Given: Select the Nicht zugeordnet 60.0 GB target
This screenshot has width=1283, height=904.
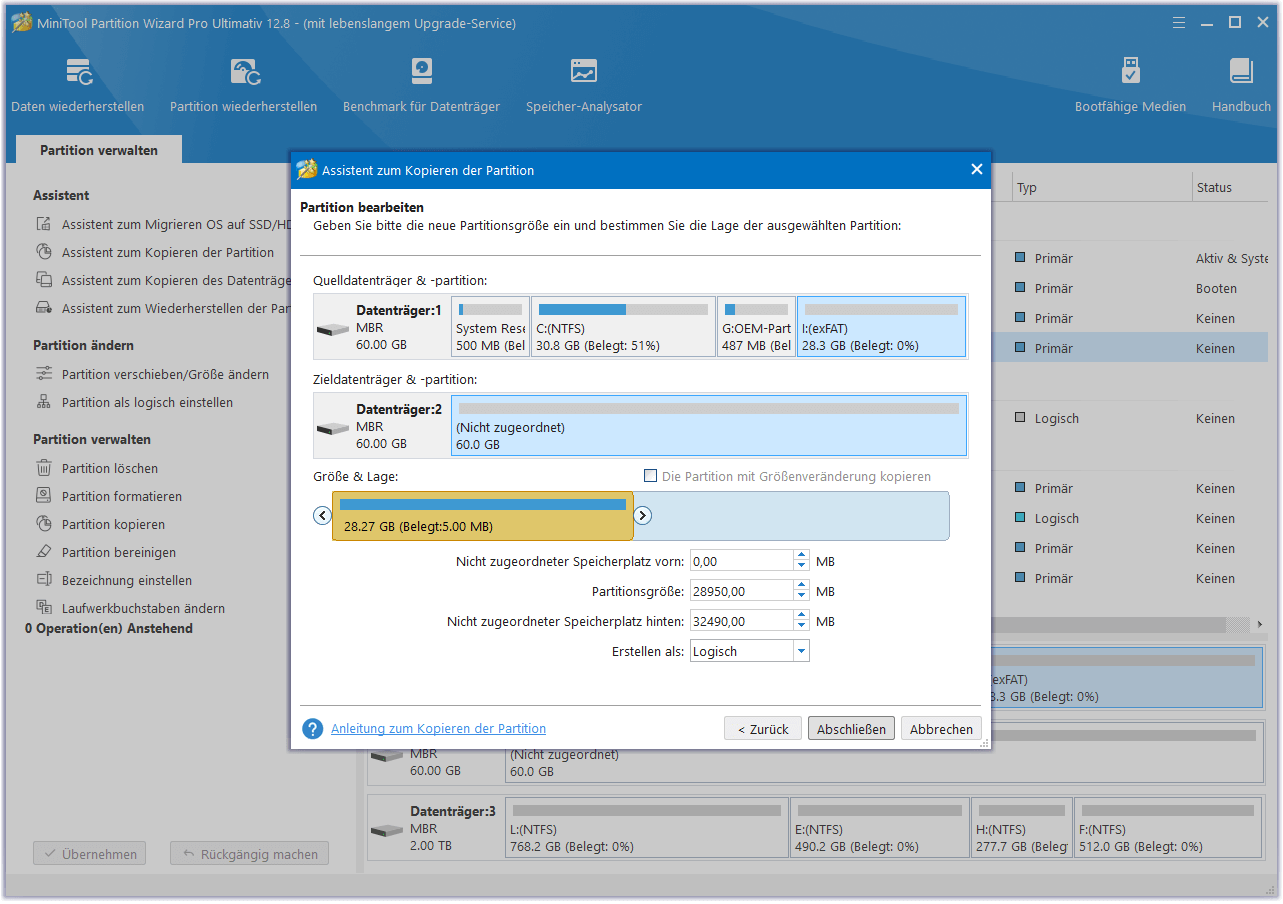Looking at the screenshot, I should coord(709,425).
